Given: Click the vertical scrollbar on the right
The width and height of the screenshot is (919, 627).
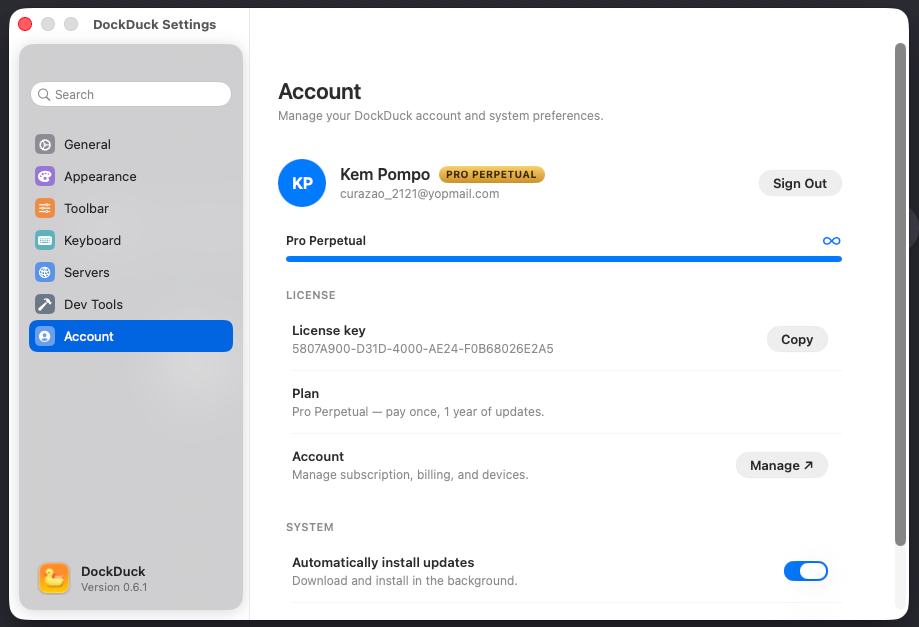Looking at the screenshot, I should [900, 295].
